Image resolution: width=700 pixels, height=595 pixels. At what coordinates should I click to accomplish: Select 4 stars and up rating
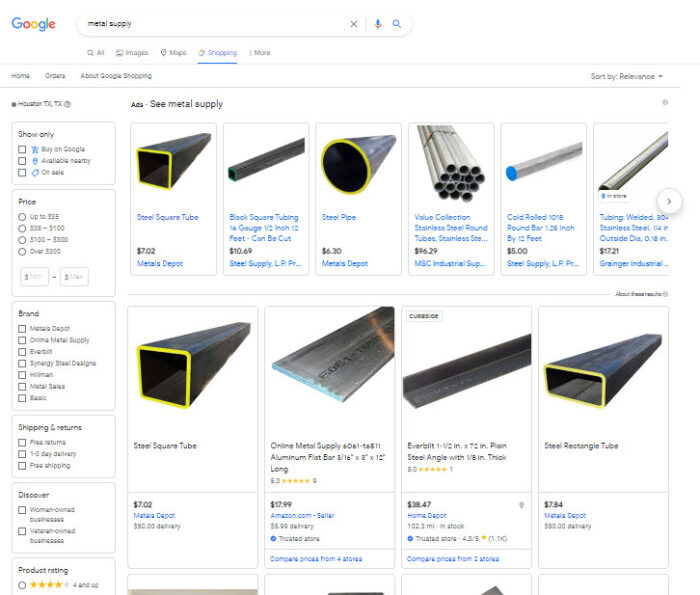(22, 585)
